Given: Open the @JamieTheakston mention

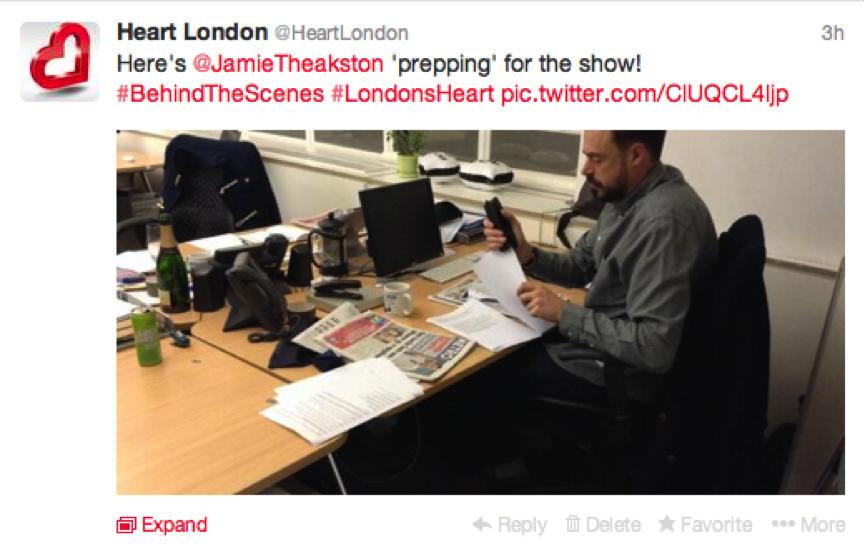Looking at the screenshot, I should (x=288, y=64).
